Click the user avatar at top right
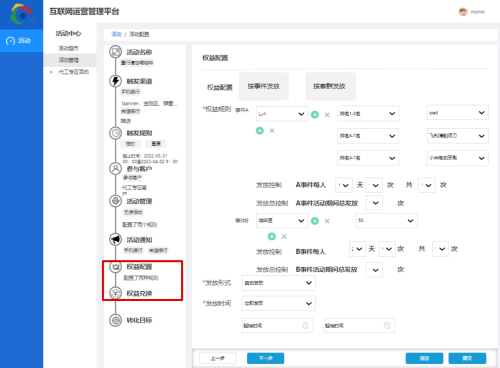This screenshot has height=368, width=500. 463,12
